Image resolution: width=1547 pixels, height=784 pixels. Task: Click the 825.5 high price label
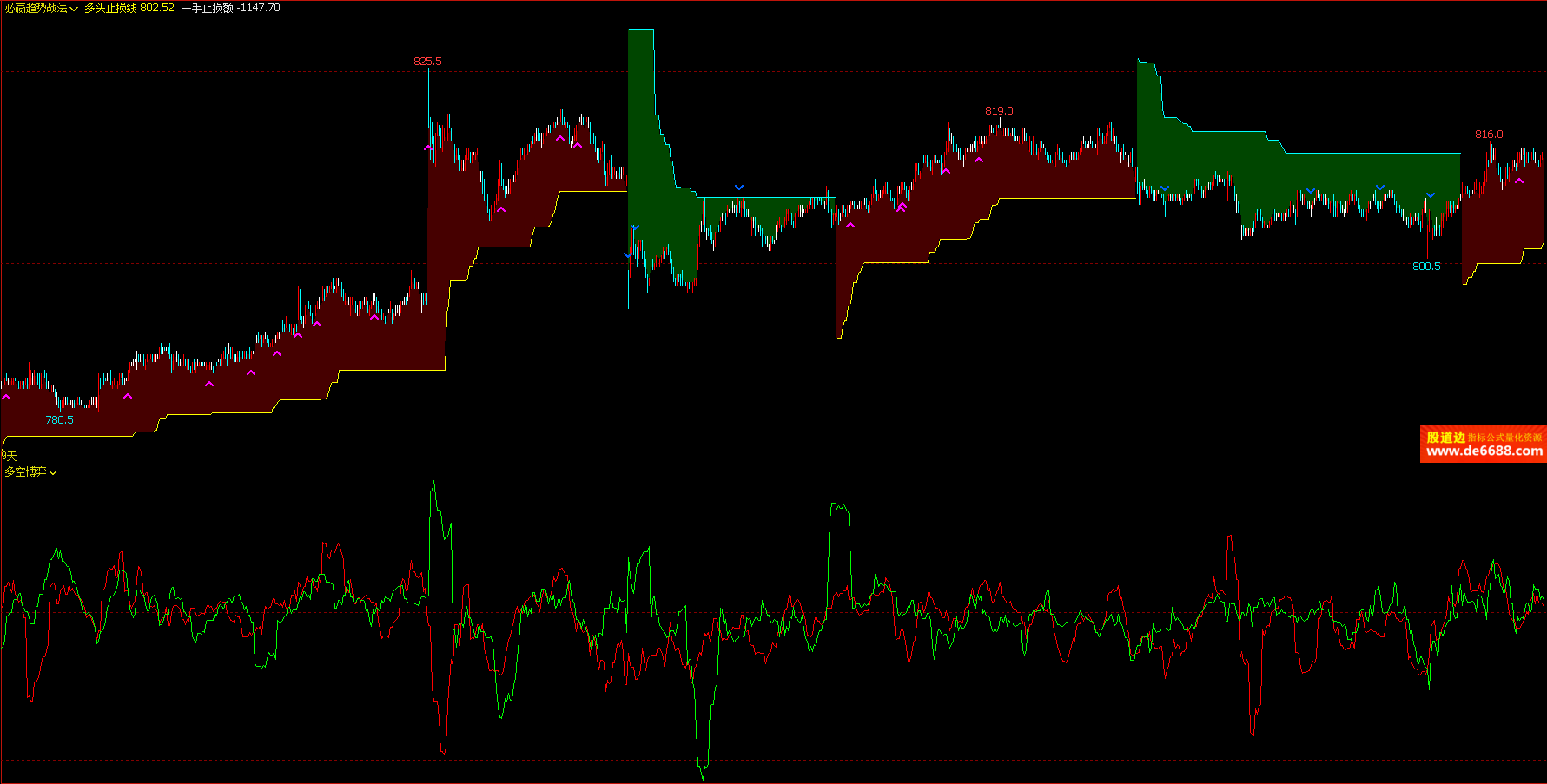pyautogui.click(x=427, y=62)
